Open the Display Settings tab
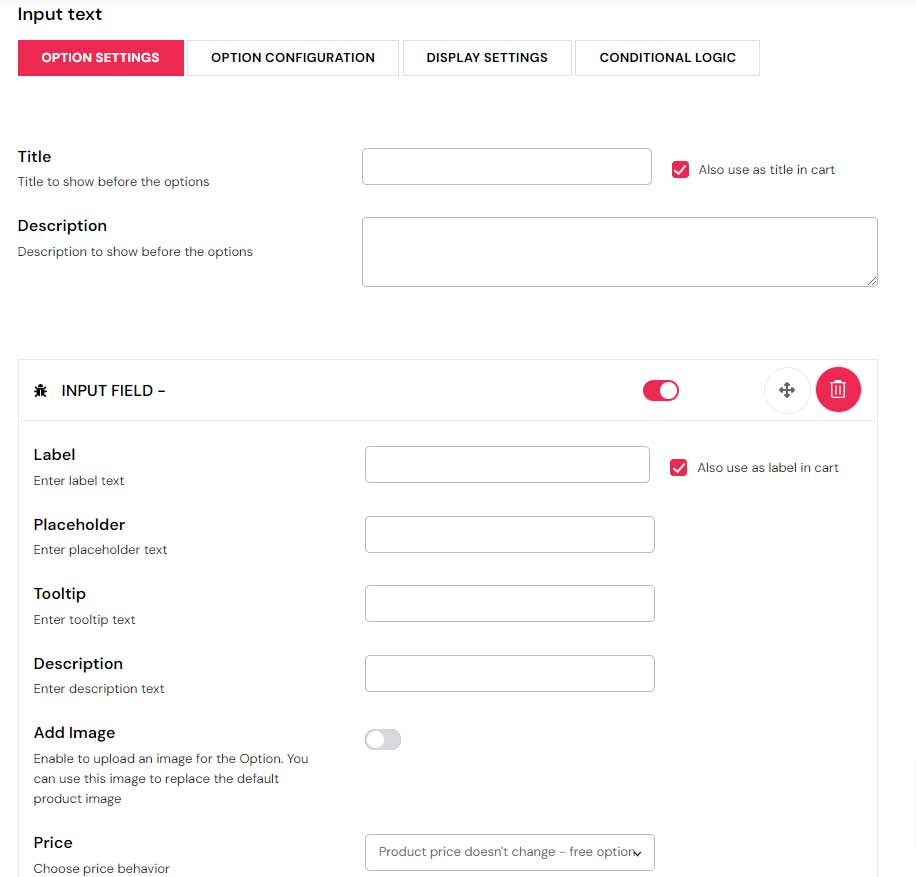916x877 pixels. pos(487,58)
